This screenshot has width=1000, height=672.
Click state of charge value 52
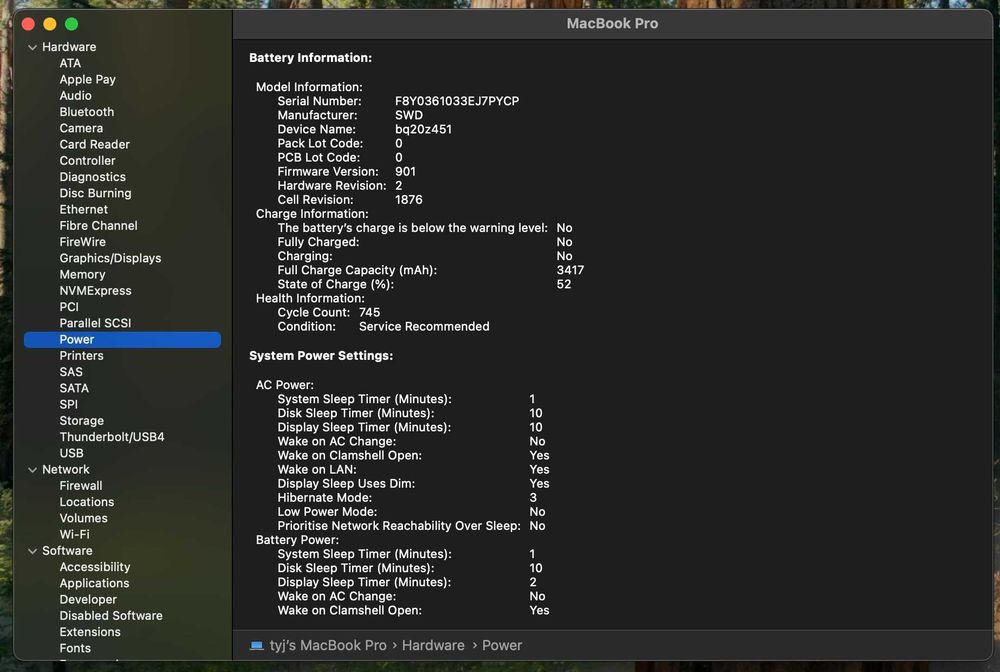[564, 284]
